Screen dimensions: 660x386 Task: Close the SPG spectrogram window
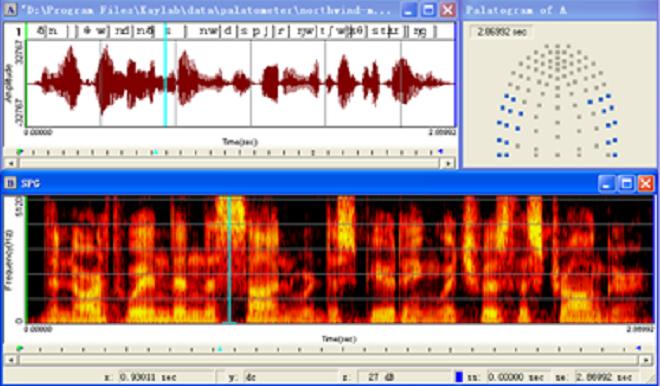pyautogui.click(x=646, y=184)
